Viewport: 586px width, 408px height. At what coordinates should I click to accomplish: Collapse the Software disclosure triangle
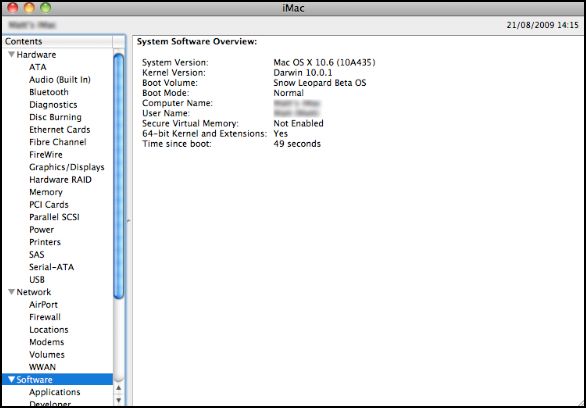pyautogui.click(x=12, y=380)
